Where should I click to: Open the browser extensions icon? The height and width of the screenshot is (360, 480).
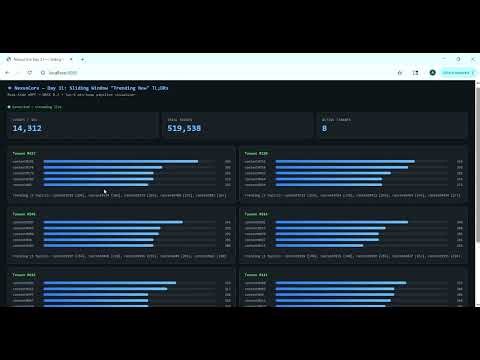tap(415, 73)
